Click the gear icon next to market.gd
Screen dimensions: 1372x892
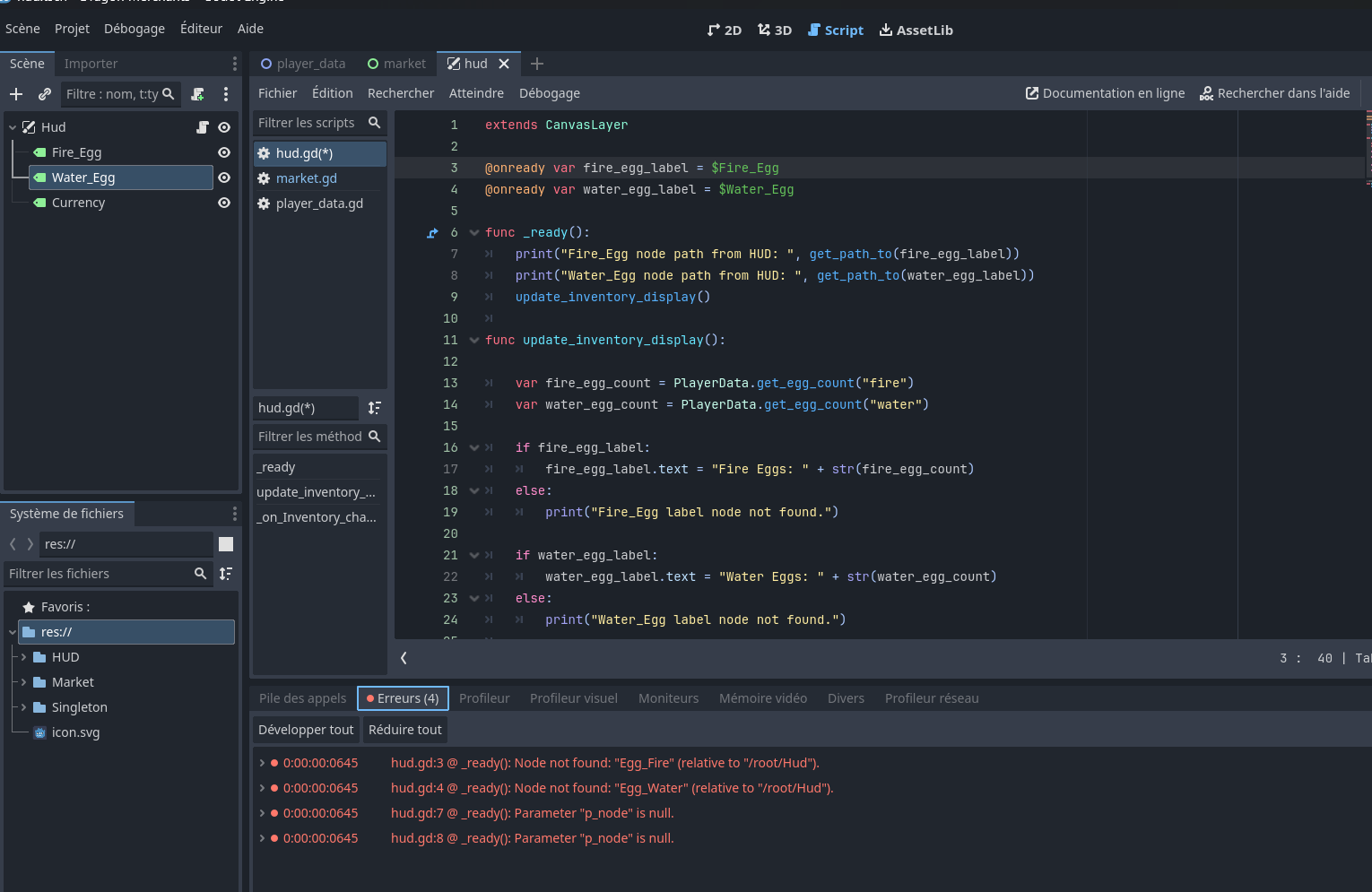(x=264, y=178)
